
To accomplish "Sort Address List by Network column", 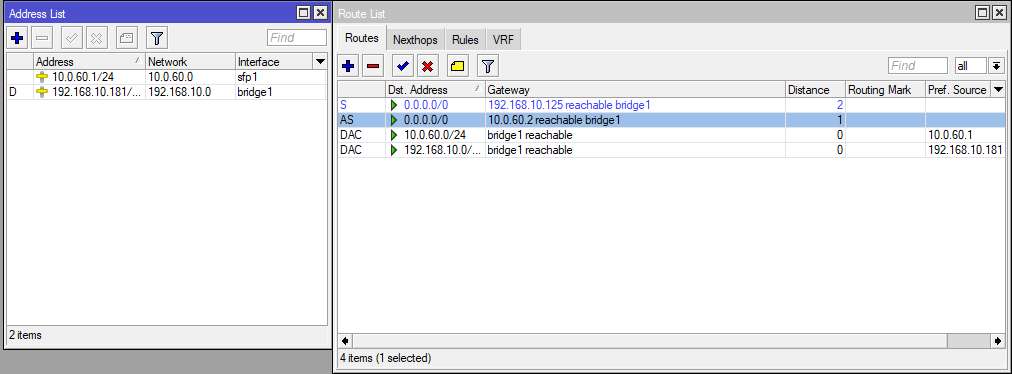I will click(190, 62).
